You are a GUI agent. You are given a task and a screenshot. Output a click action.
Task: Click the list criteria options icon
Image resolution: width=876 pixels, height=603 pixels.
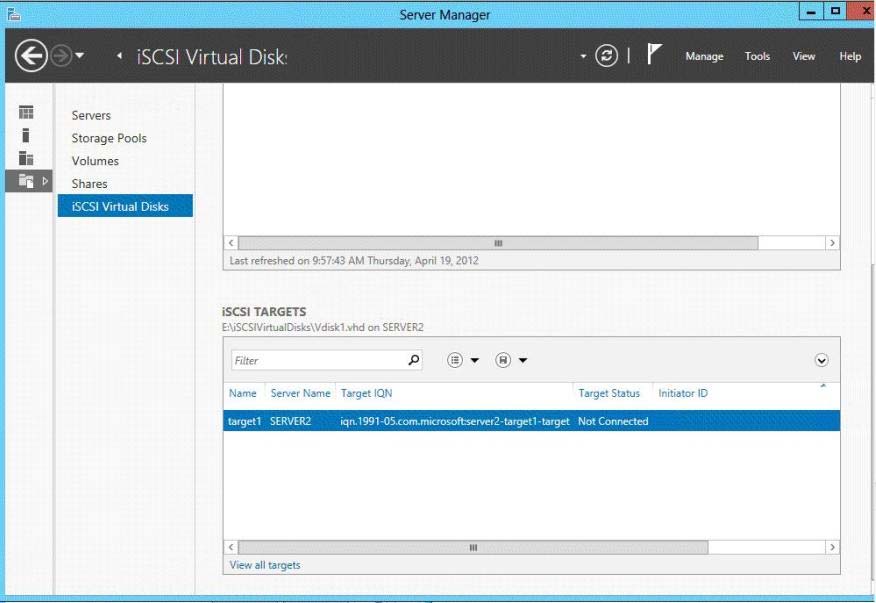tap(455, 360)
